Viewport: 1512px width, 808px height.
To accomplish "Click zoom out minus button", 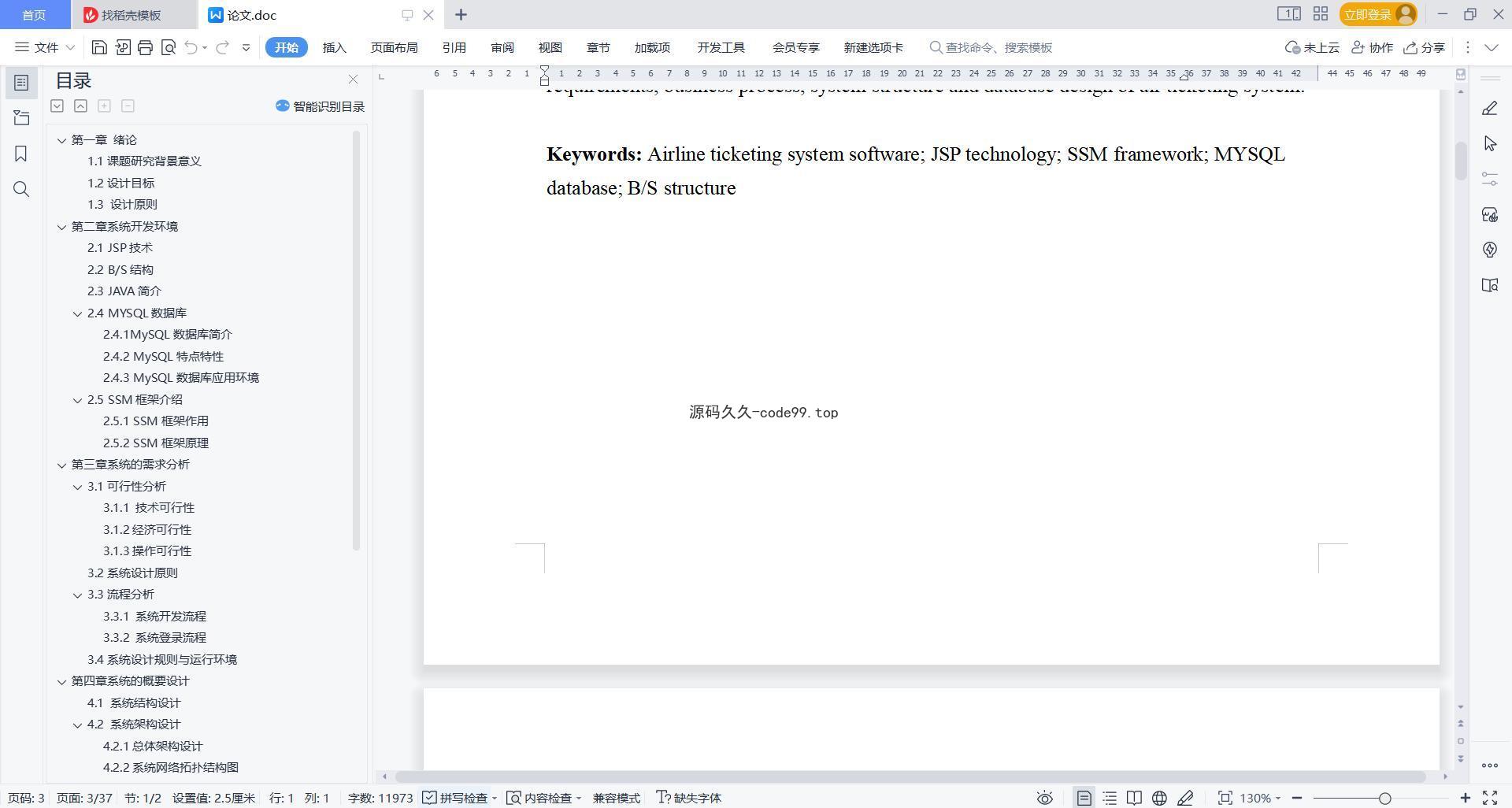I will coord(1297,798).
